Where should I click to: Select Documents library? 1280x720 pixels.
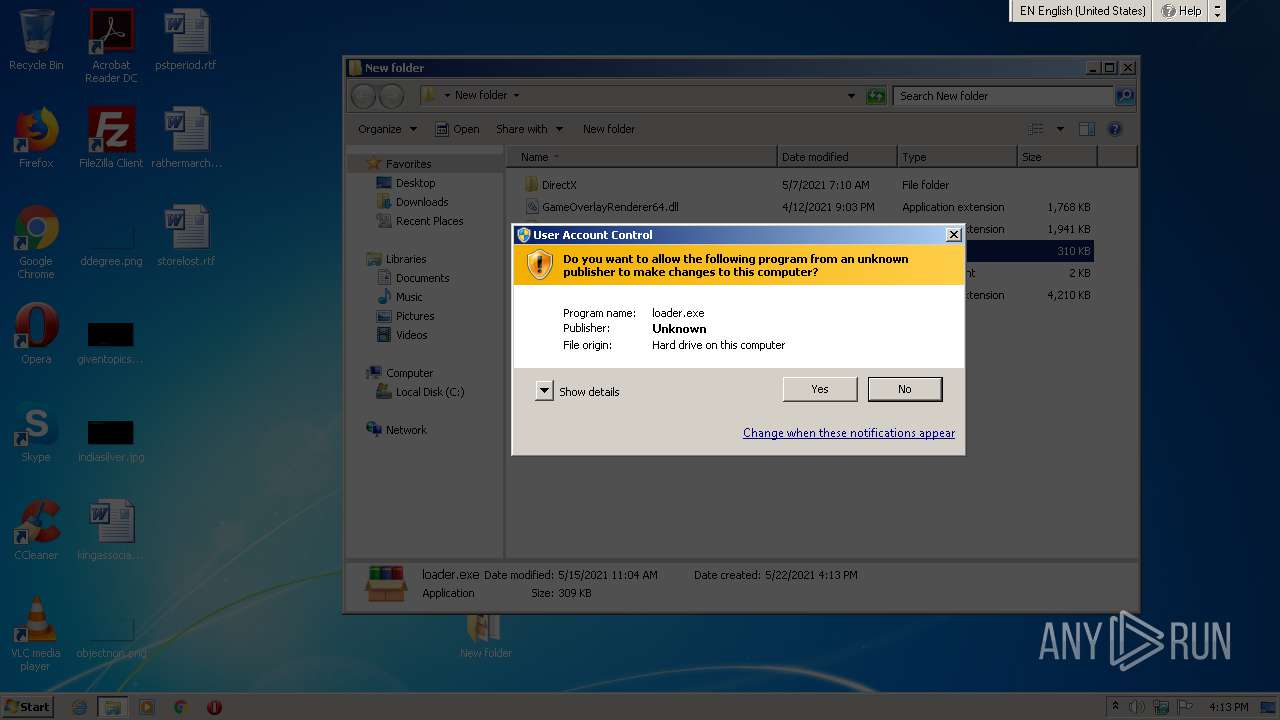pyautogui.click(x=422, y=278)
